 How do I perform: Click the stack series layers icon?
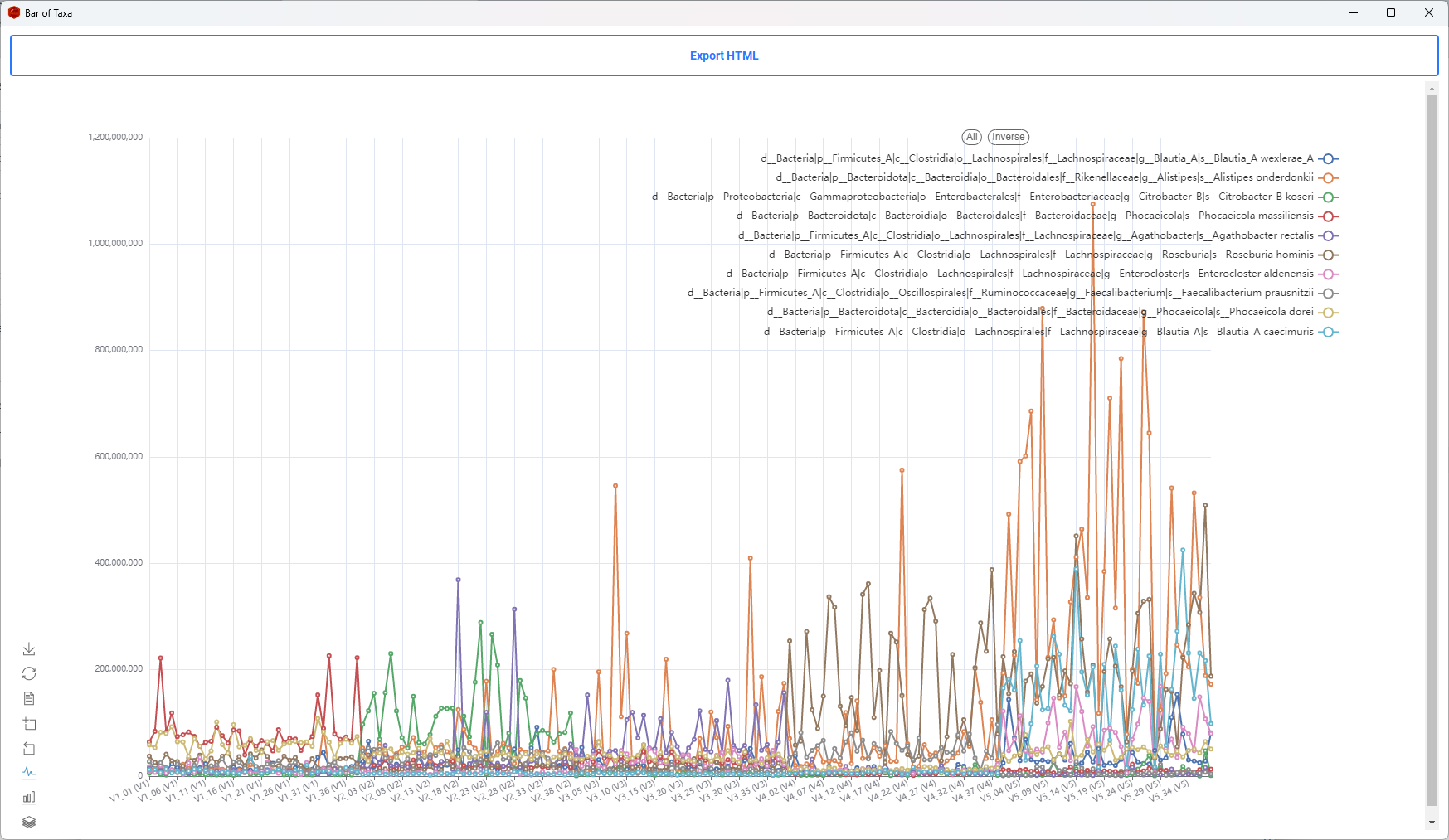click(x=29, y=823)
